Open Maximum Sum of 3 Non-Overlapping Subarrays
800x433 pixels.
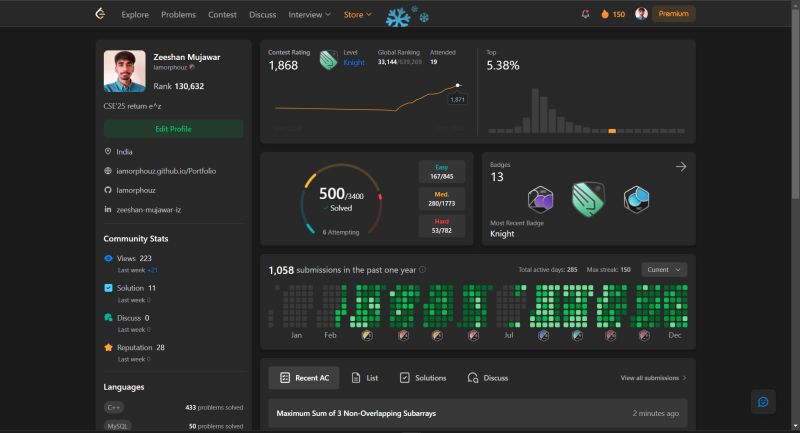click(x=356, y=413)
